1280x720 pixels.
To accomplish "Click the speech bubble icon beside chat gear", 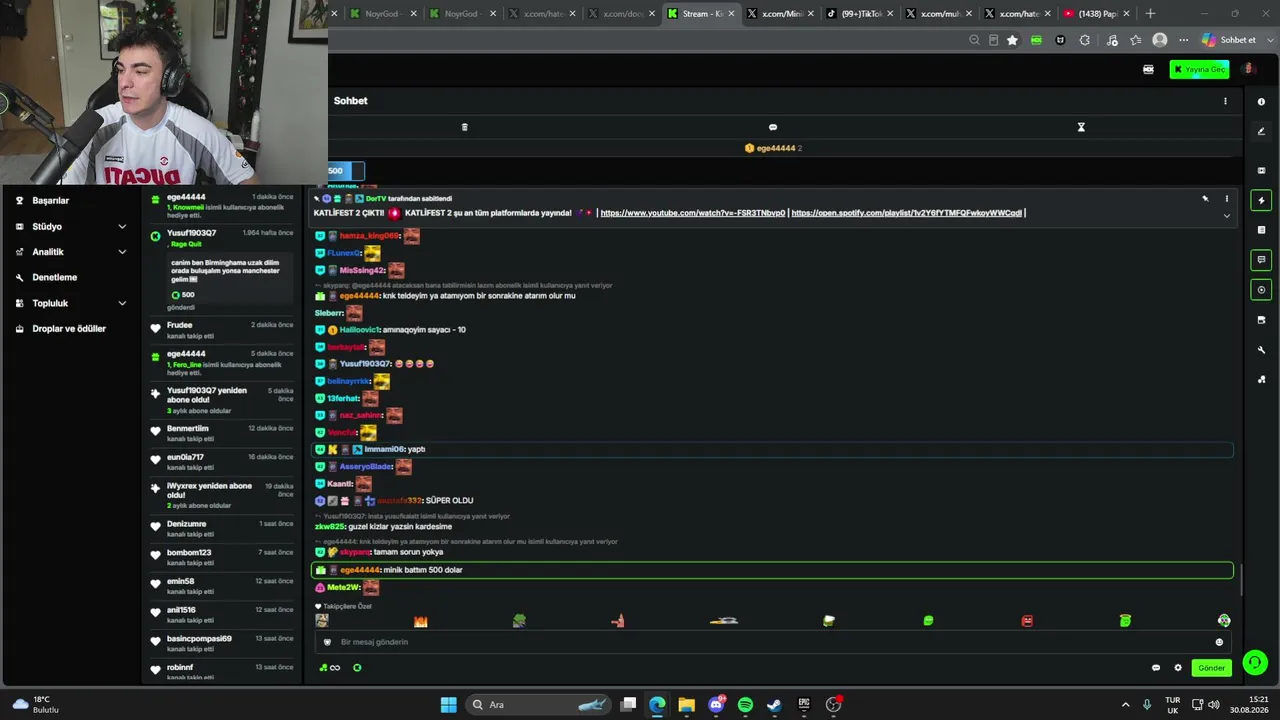I will point(1156,667).
